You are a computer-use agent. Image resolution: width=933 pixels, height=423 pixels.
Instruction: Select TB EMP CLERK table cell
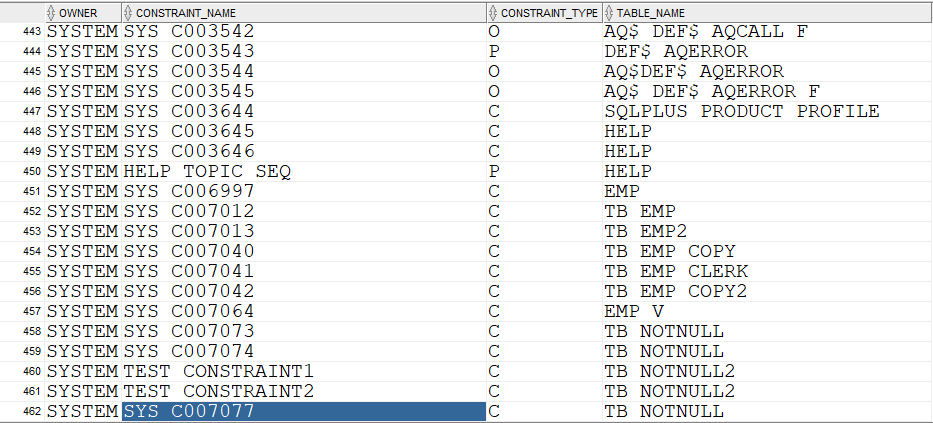768,271
